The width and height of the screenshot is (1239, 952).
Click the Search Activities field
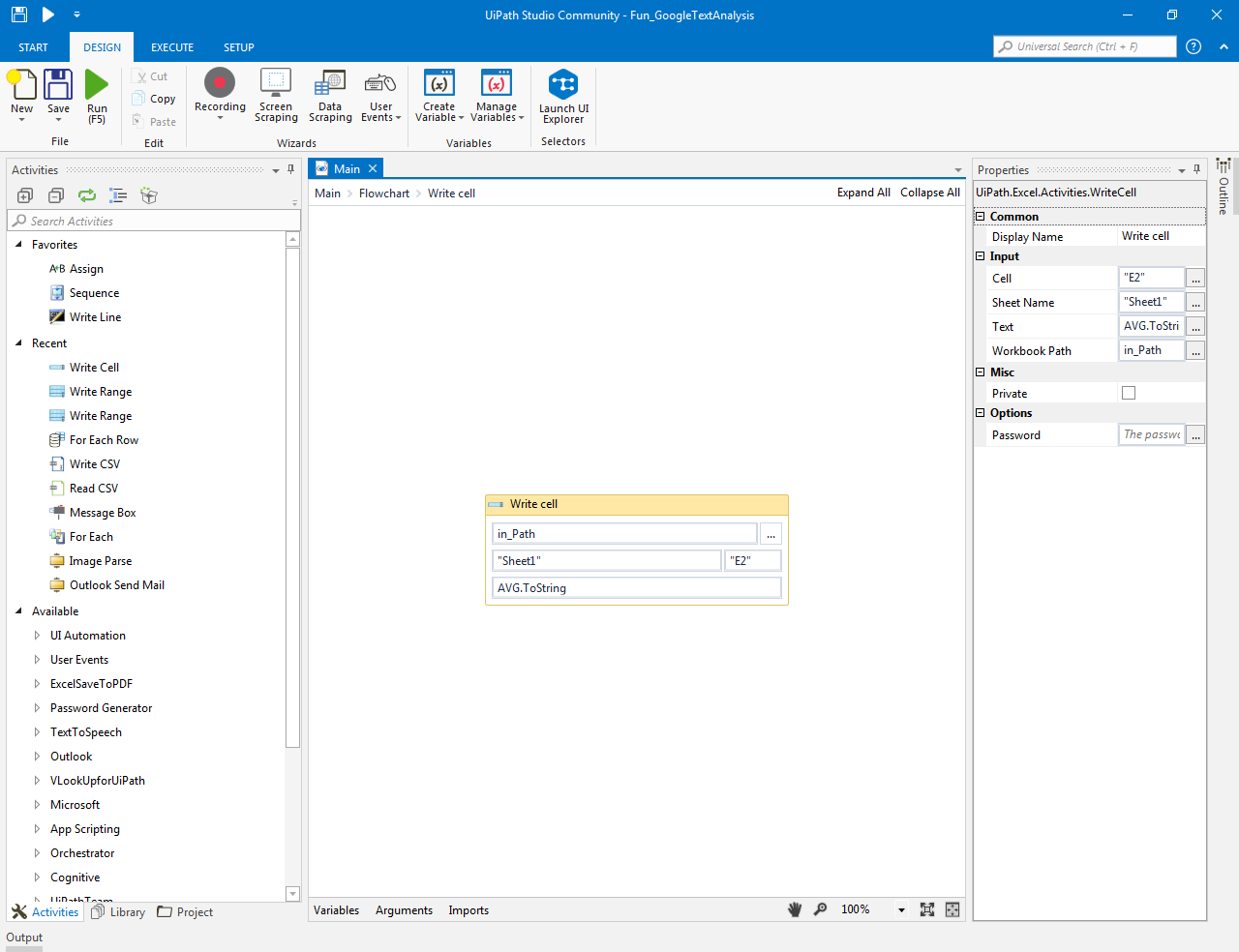(x=154, y=221)
